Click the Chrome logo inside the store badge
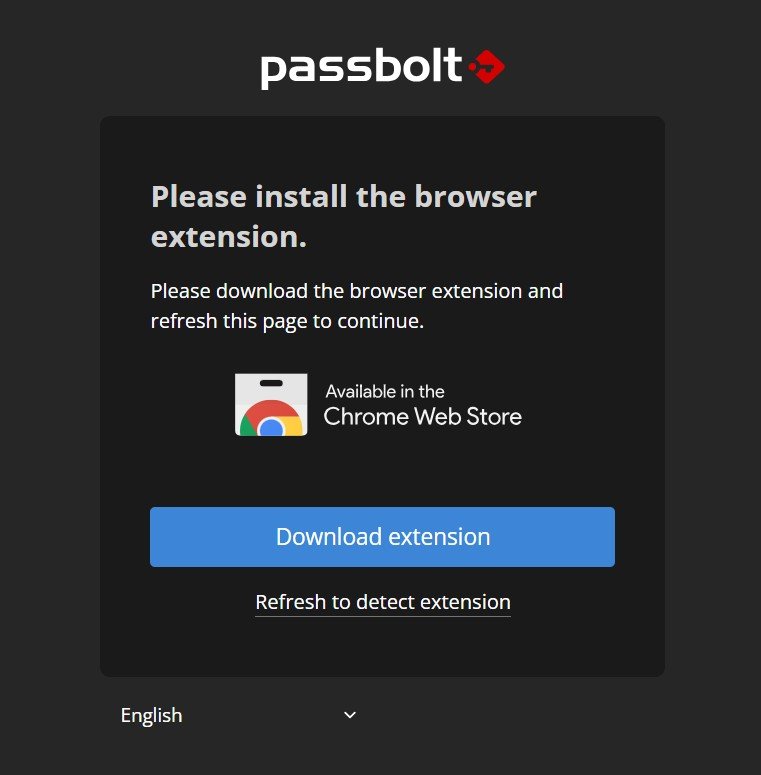This screenshot has height=775, width=761. 271,421
